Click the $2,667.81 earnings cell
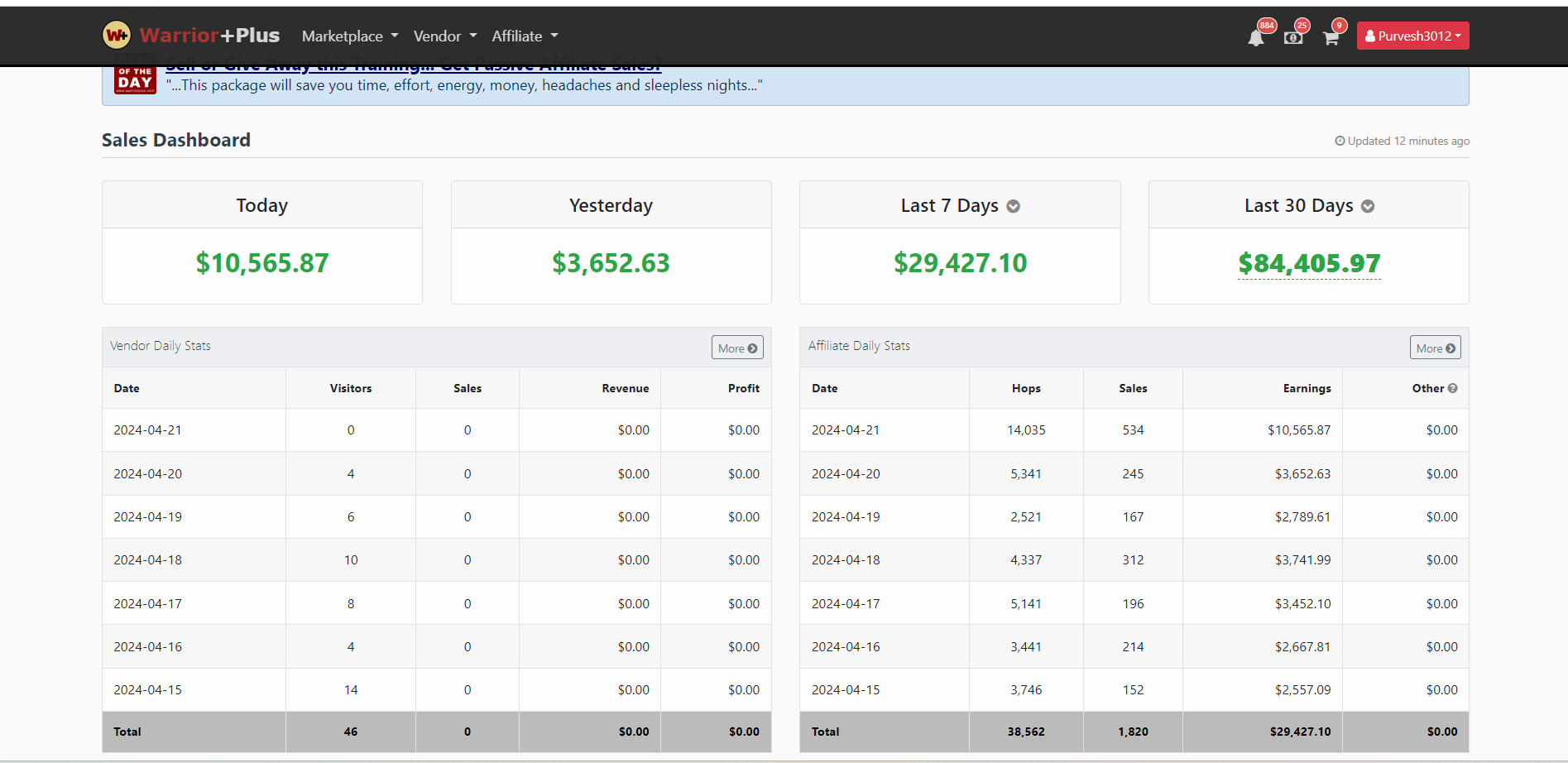 click(1302, 647)
